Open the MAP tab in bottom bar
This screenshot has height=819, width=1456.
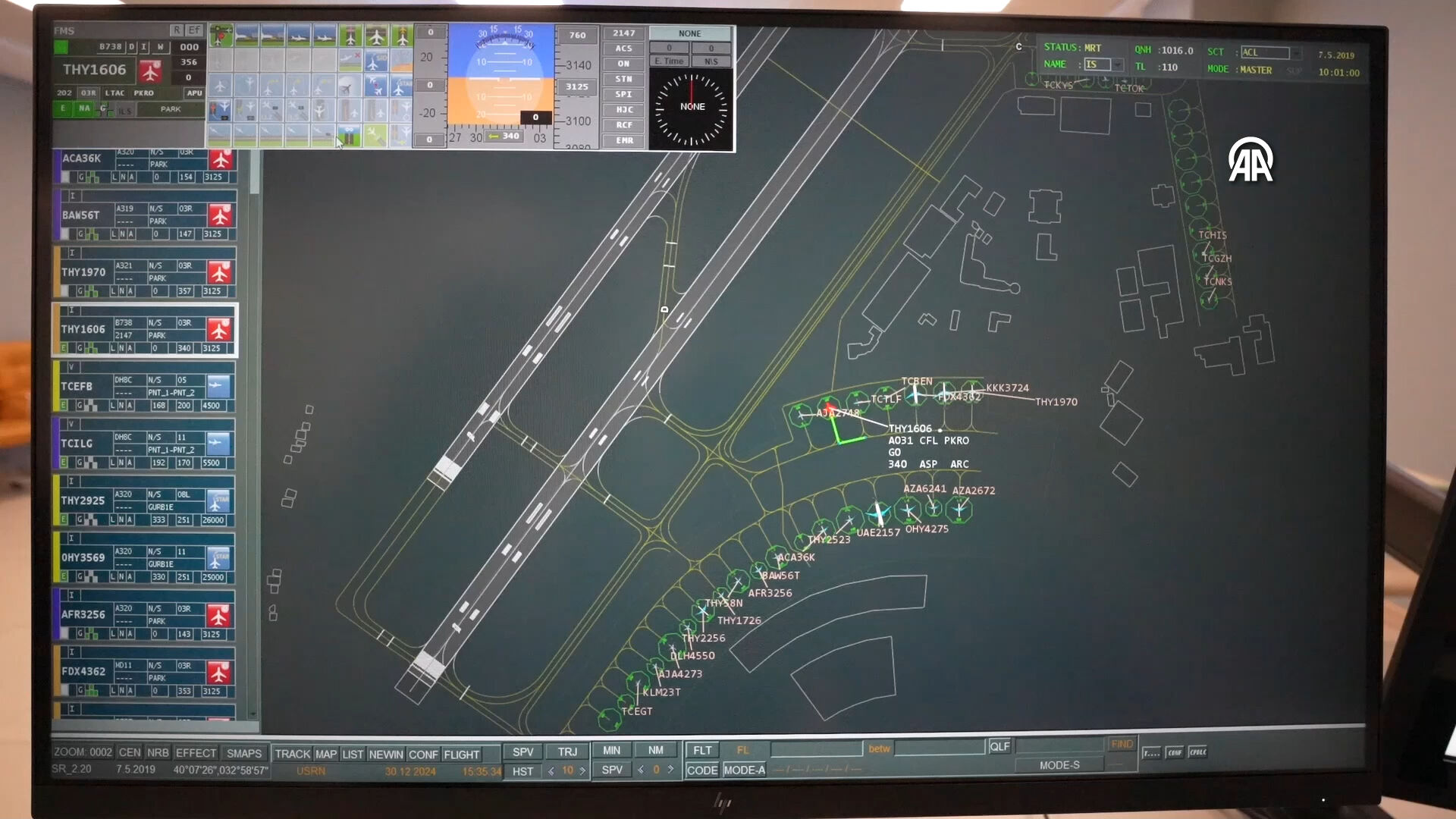[326, 755]
